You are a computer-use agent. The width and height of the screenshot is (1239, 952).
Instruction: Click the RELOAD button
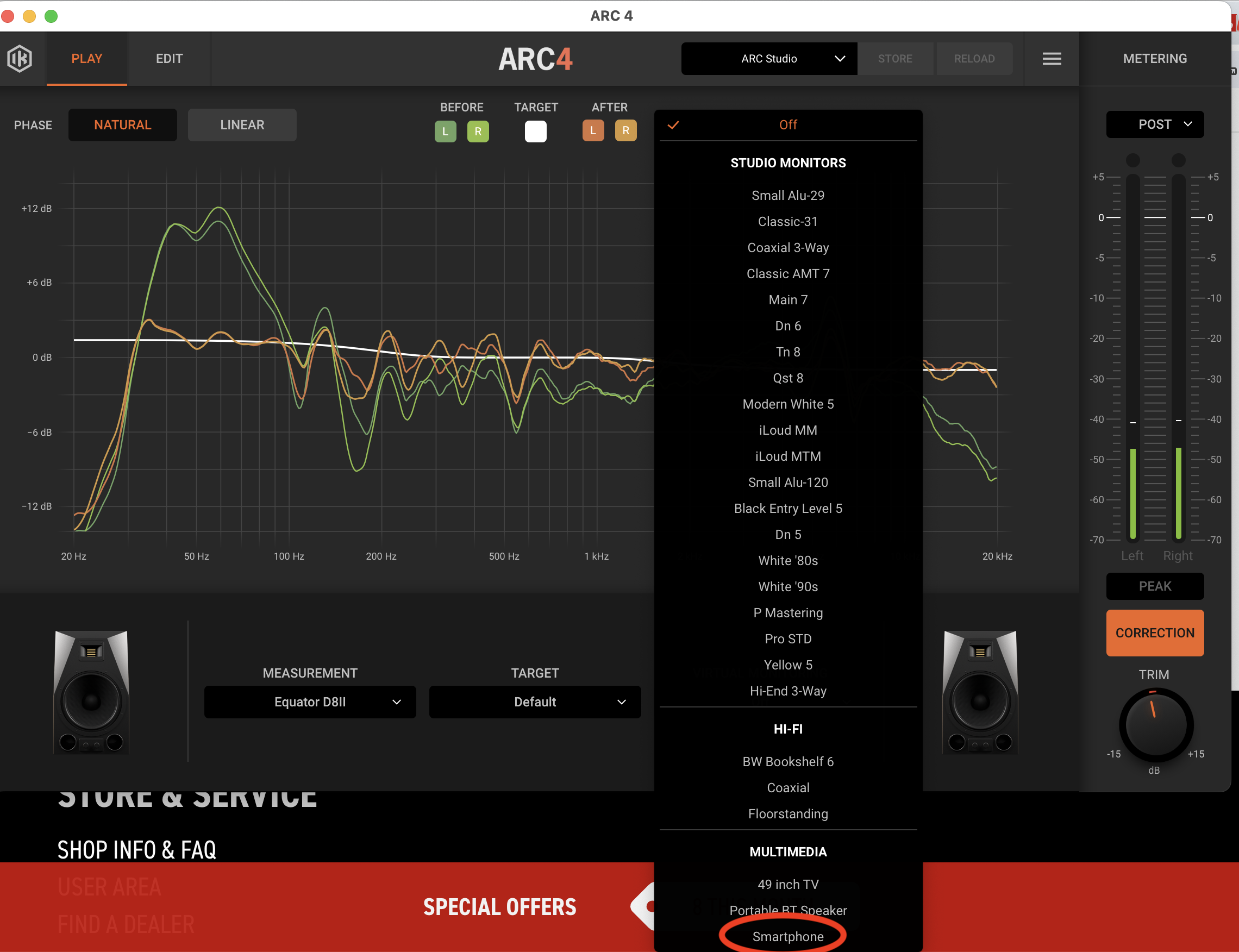click(x=974, y=58)
